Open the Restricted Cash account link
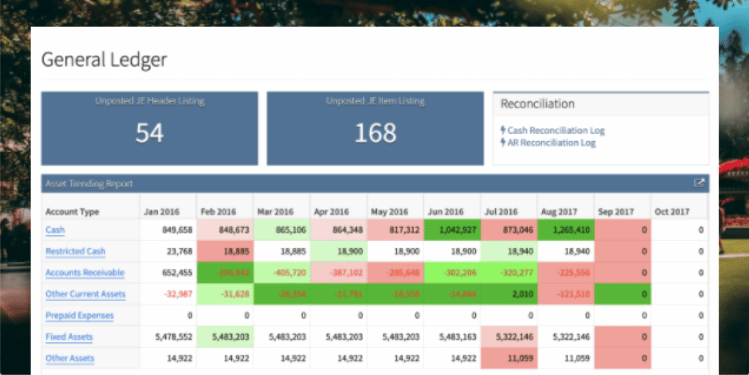 (75, 251)
